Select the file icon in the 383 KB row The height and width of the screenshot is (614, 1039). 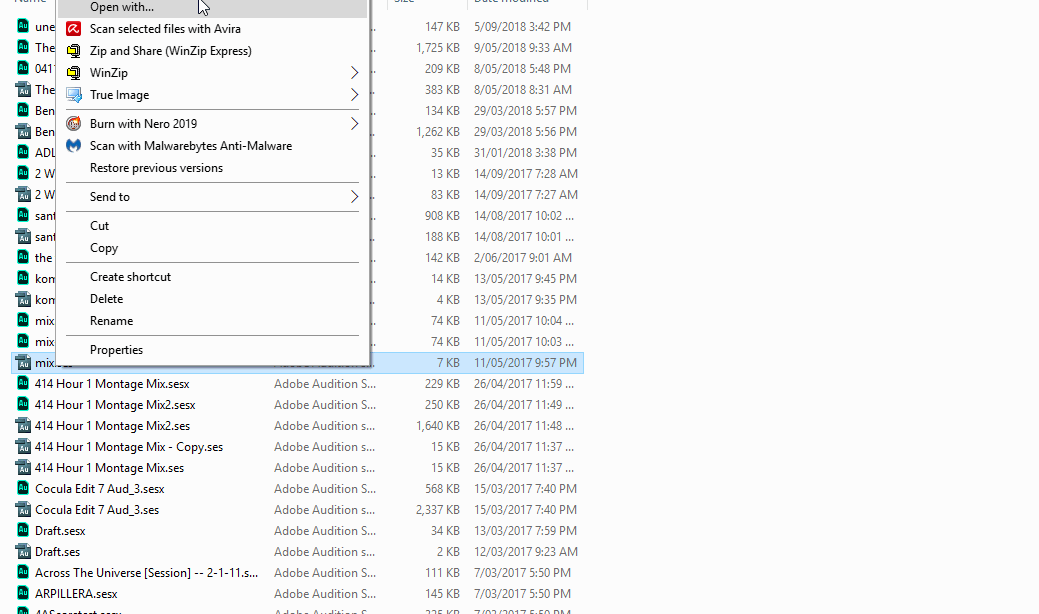(x=23, y=89)
